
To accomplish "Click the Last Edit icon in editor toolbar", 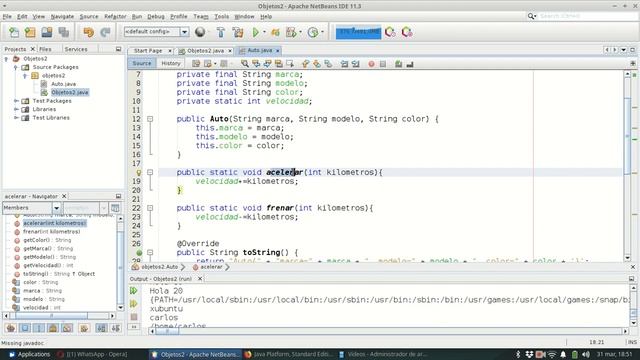I will click(196, 64).
